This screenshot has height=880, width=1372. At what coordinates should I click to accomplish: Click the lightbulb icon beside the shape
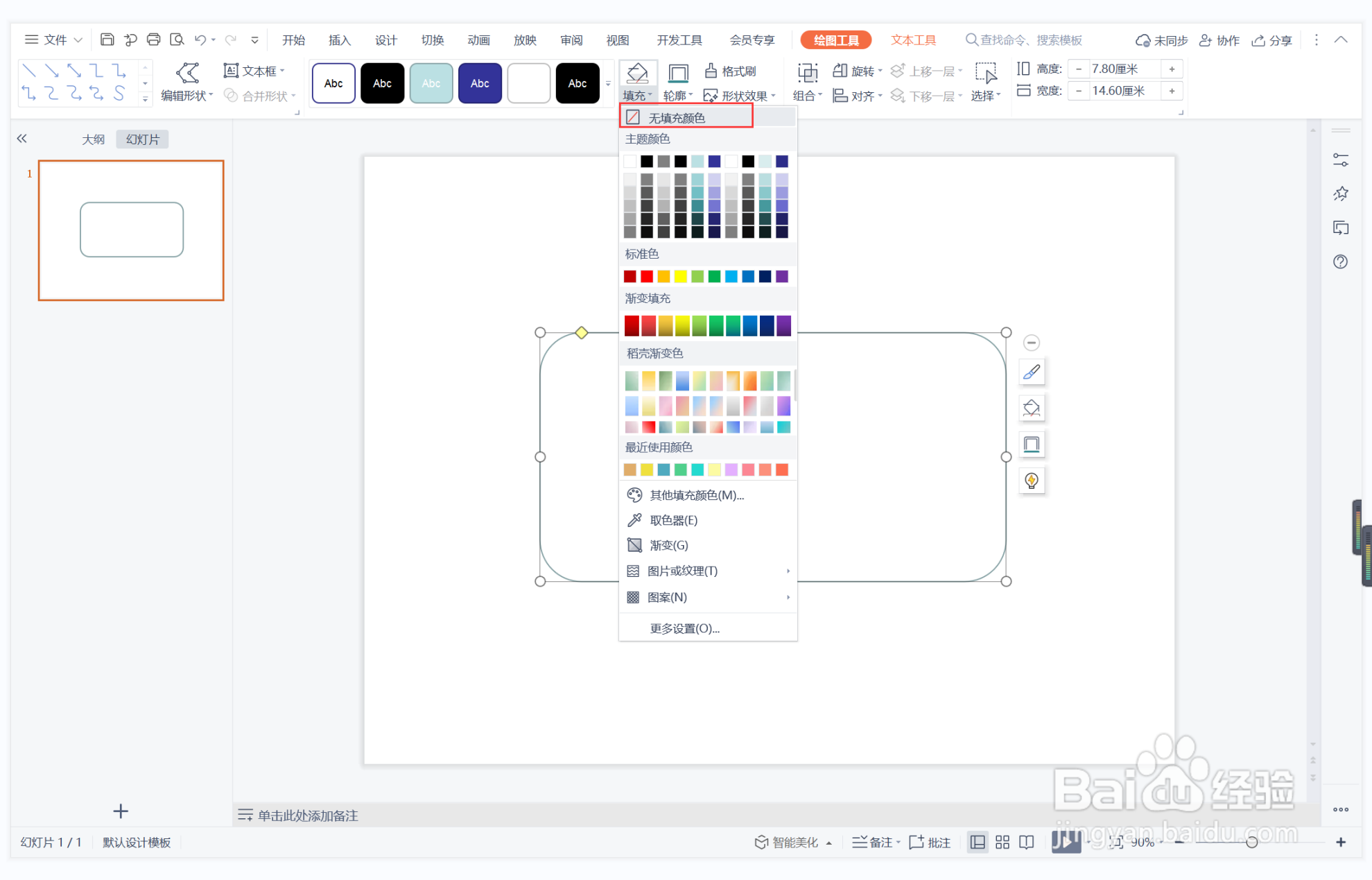coord(1032,481)
